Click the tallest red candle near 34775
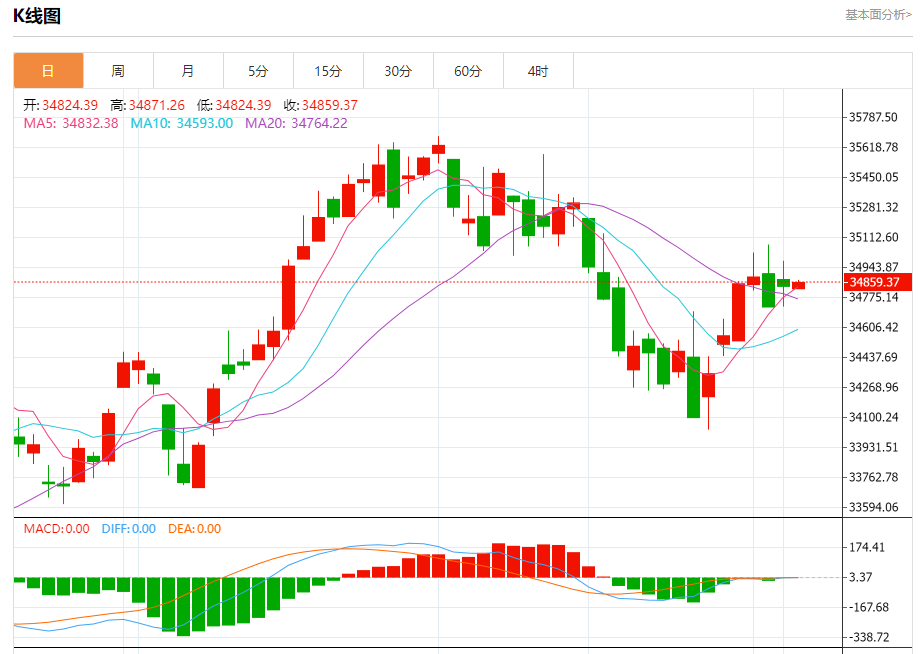Screen dimensions: 922x654 pos(739,312)
